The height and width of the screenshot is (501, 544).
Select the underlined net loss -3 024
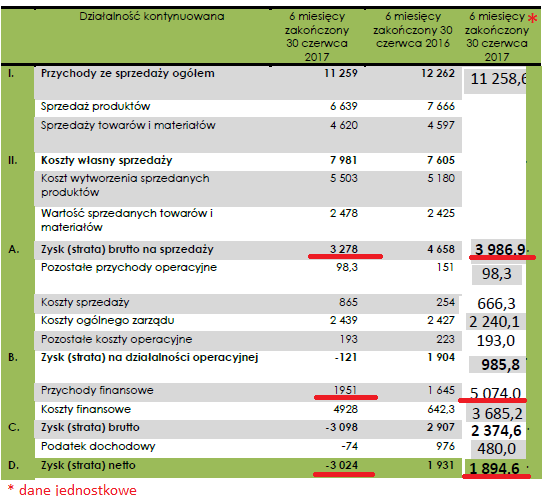[x=341, y=465]
